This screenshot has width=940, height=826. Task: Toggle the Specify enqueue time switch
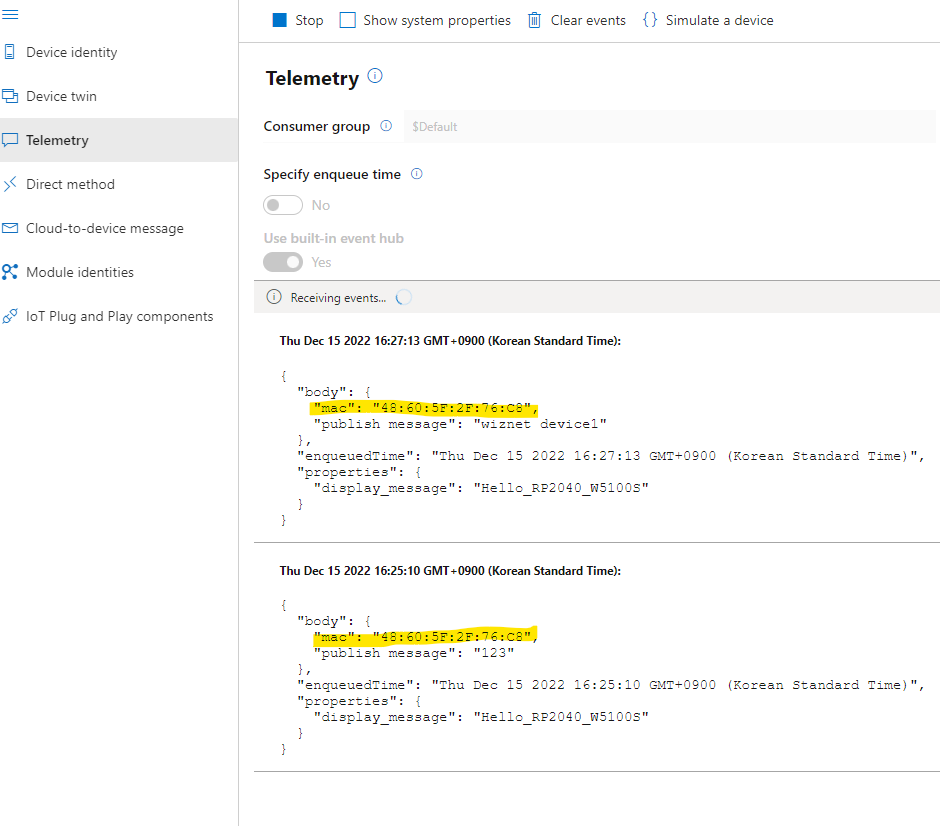pos(283,205)
